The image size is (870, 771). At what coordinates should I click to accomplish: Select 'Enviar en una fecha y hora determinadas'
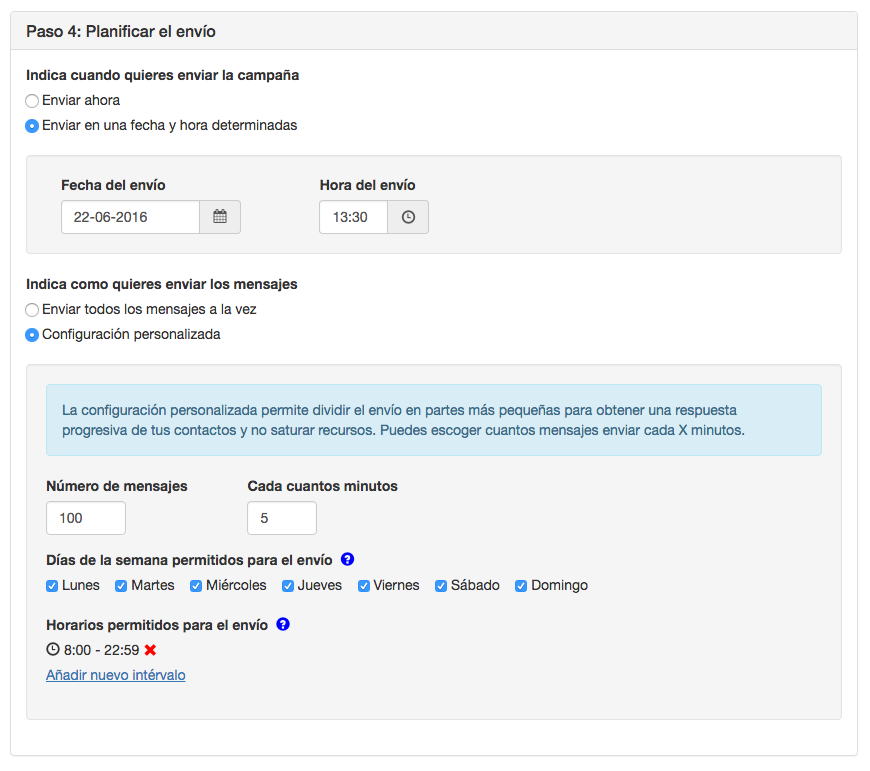[32, 126]
